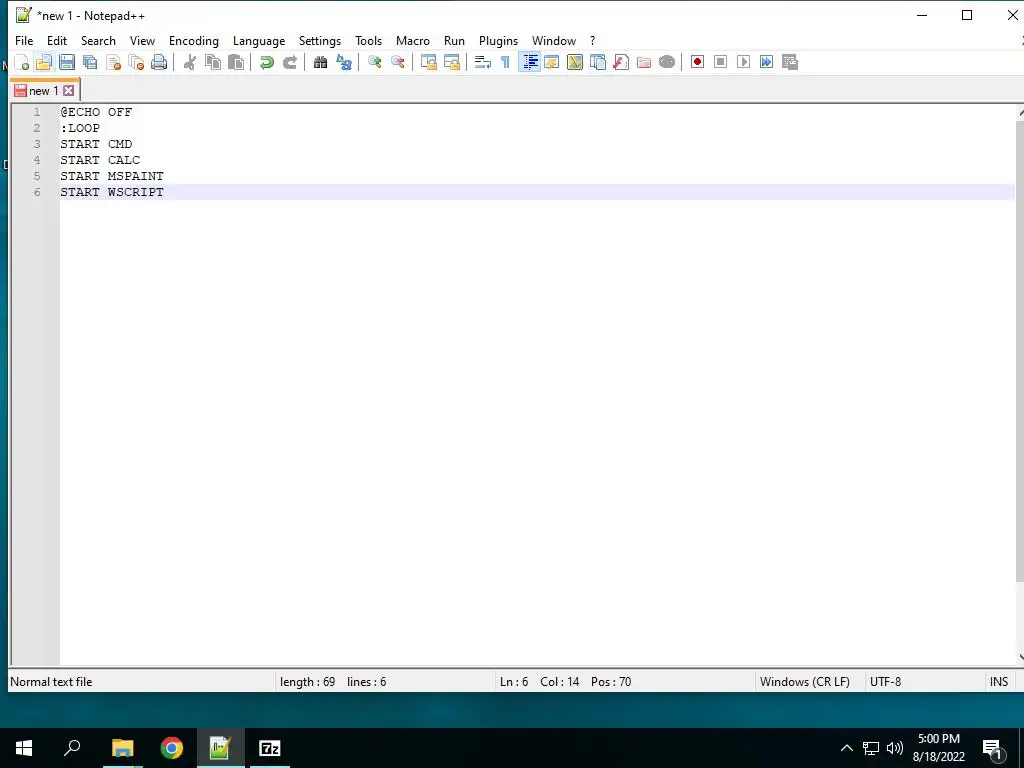Click the "START WSCRIPT" line
The height and width of the screenshot is (768, 1024).
pyautogui.click(x=112, y=192)
